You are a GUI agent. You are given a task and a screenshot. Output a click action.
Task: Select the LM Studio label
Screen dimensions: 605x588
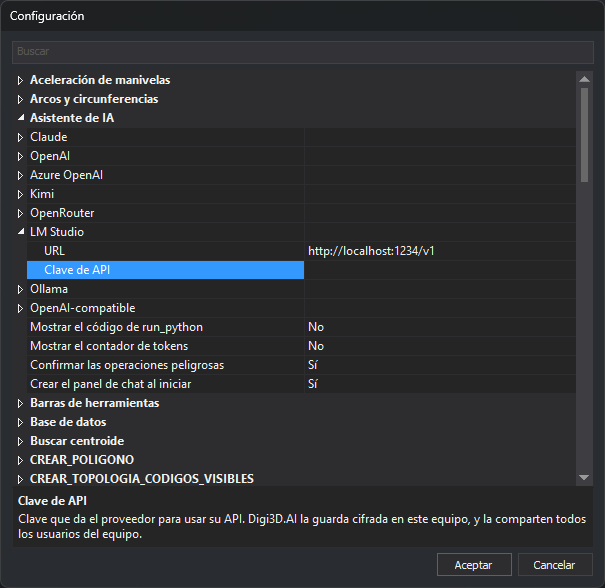[57, 231]
